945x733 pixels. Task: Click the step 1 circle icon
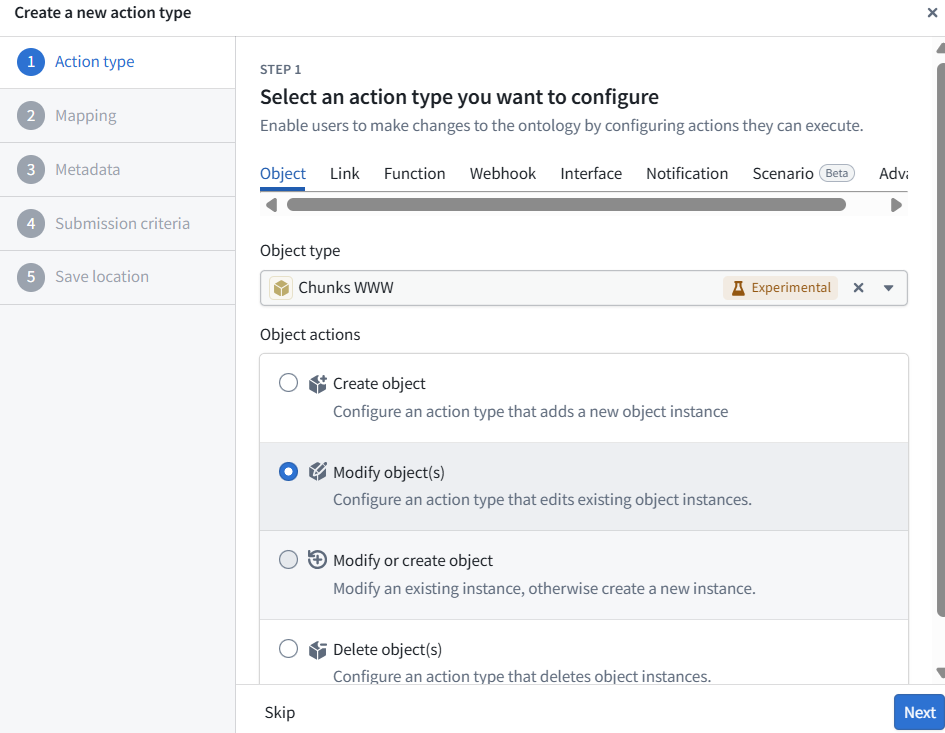[x=31, y=62]
